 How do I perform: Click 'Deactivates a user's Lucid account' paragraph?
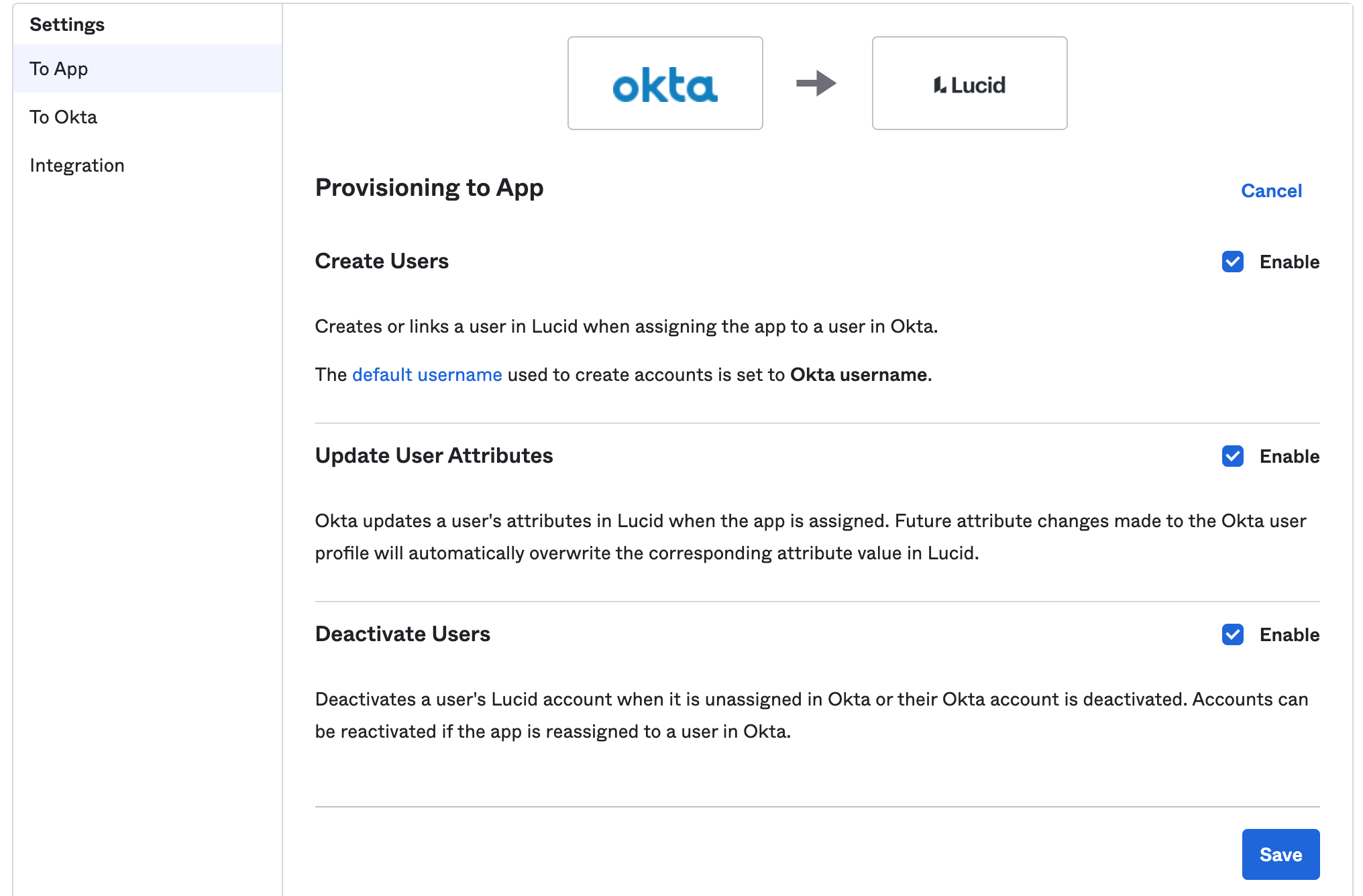point(812,716)
